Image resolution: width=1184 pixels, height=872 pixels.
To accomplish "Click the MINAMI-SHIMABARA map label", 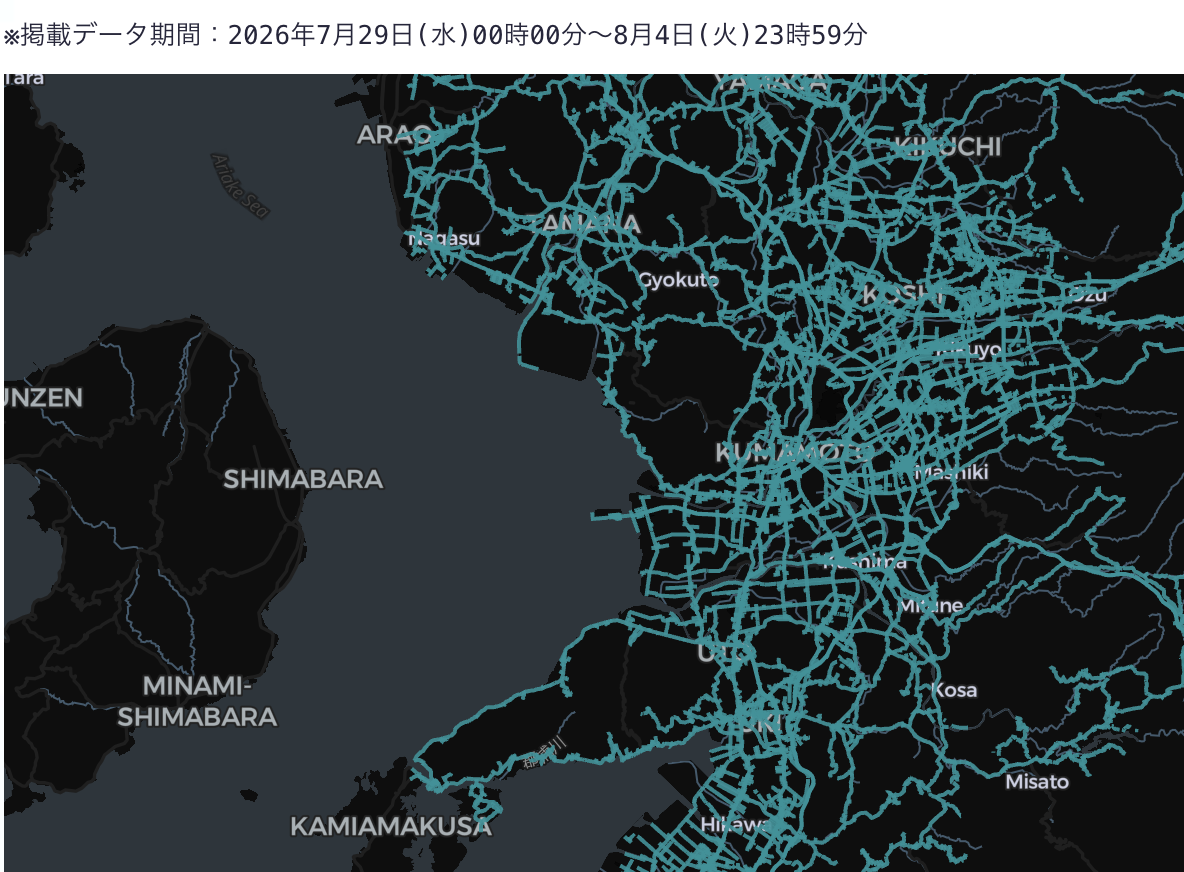I will [197, 701].
